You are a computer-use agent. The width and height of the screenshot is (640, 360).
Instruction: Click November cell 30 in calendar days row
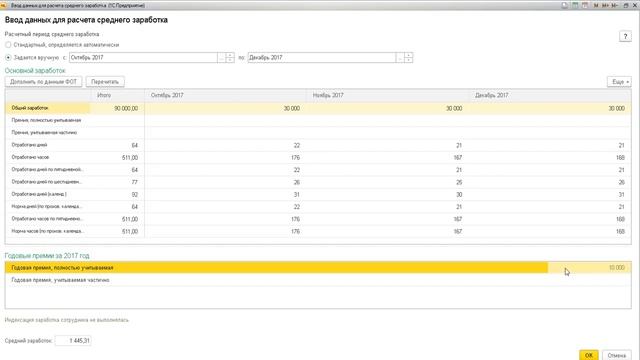point(388,195)
